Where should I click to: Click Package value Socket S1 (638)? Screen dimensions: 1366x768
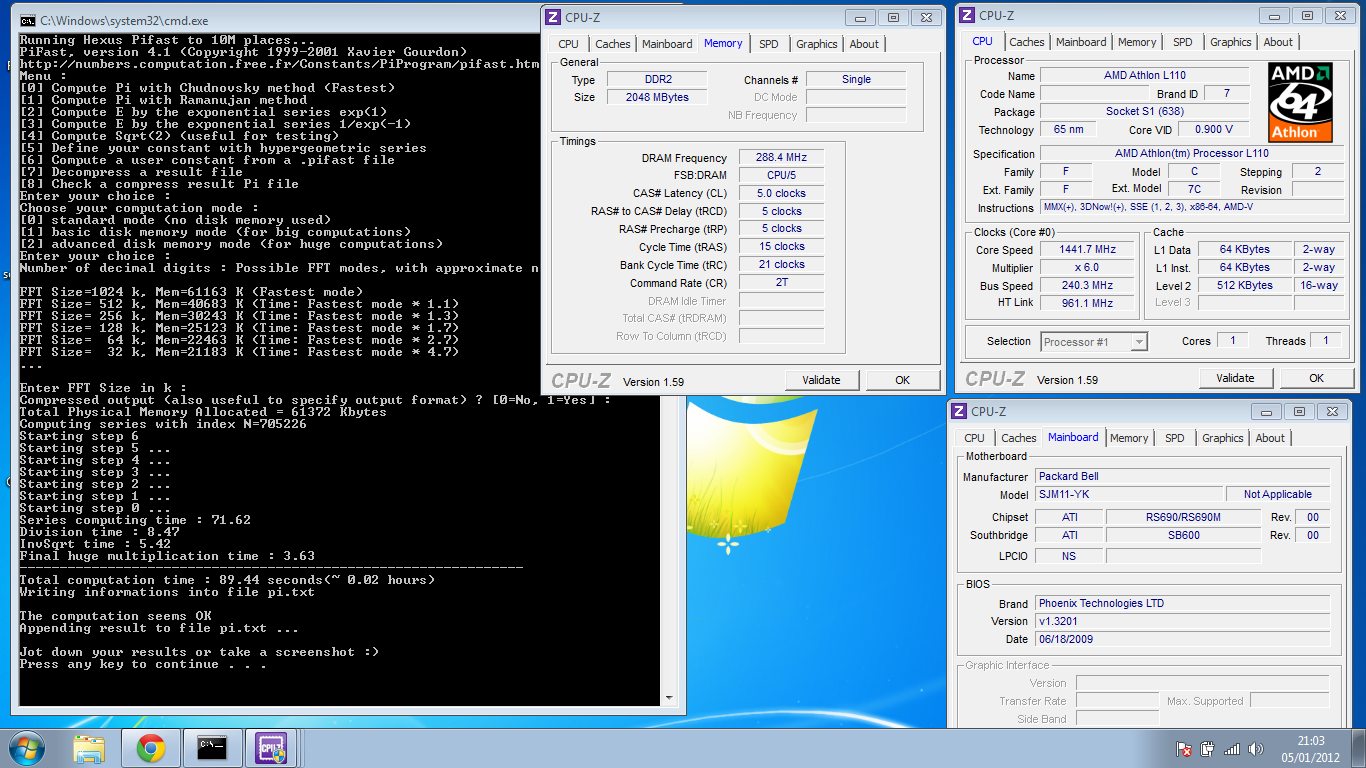pyautogui.click(x=1144, y=112)
